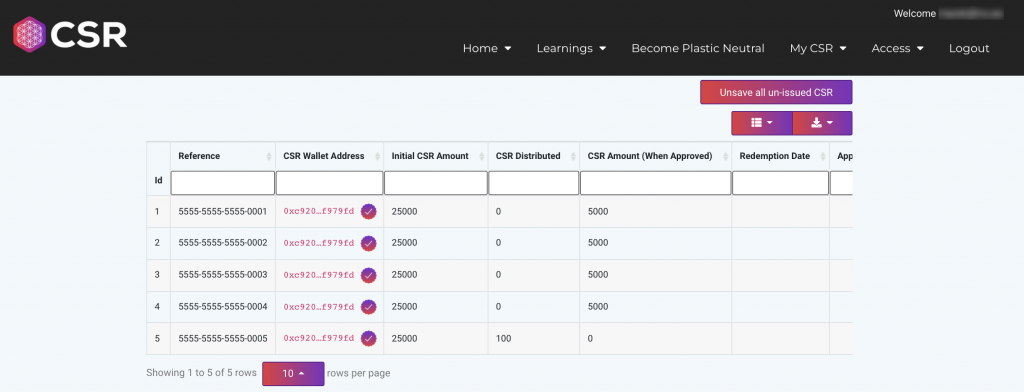Sort by Redemption Date arrows
Viewport: 1024px width, 392px height.
click(824, 157)
